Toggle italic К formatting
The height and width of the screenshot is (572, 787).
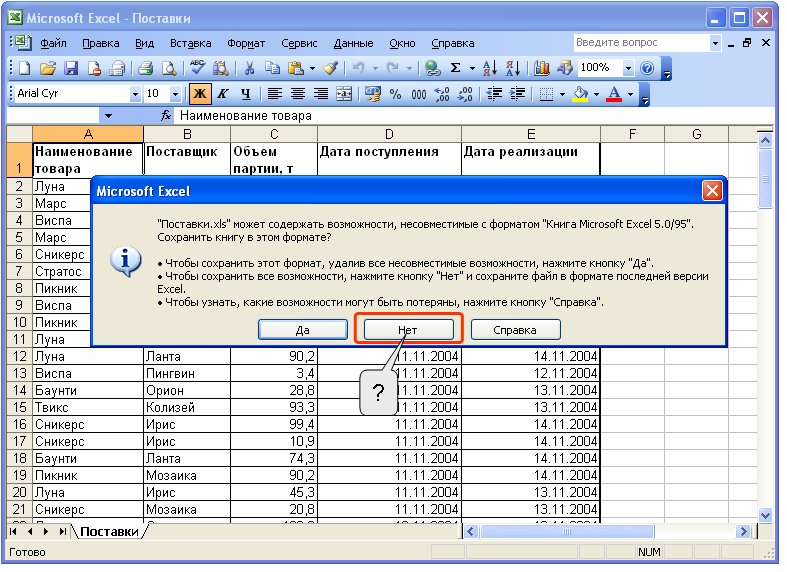223,94
